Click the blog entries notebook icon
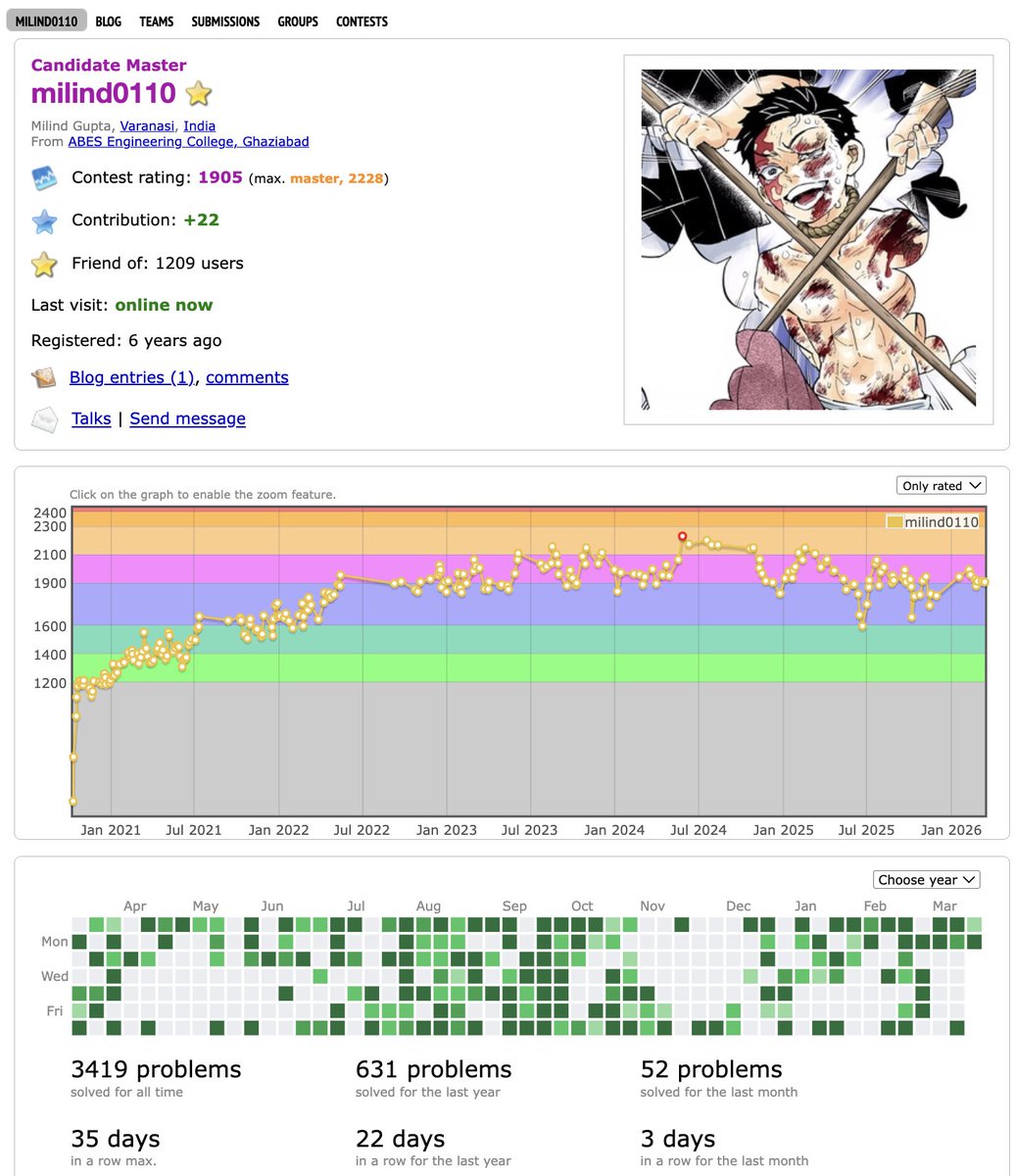Screen dimensions: 1015x1176 [43, 378]
